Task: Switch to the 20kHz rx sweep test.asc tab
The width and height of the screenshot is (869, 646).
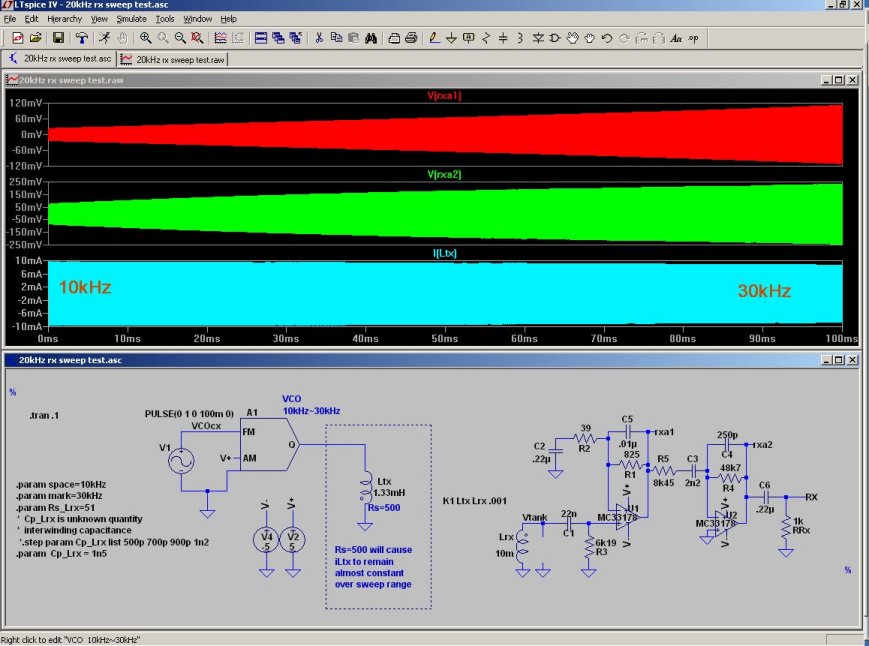Action: pos(59,59)
